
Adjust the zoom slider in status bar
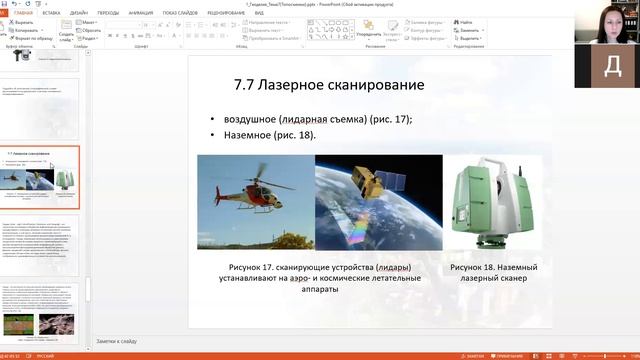604,356
